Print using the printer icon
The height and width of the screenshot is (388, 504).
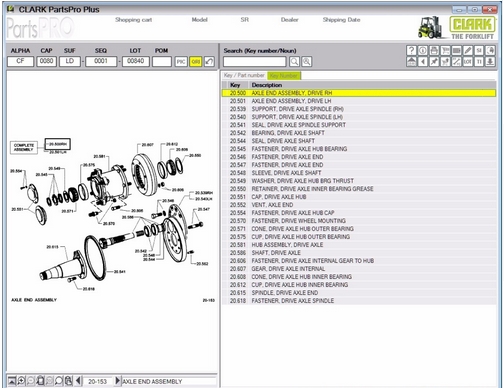[434, 51]
